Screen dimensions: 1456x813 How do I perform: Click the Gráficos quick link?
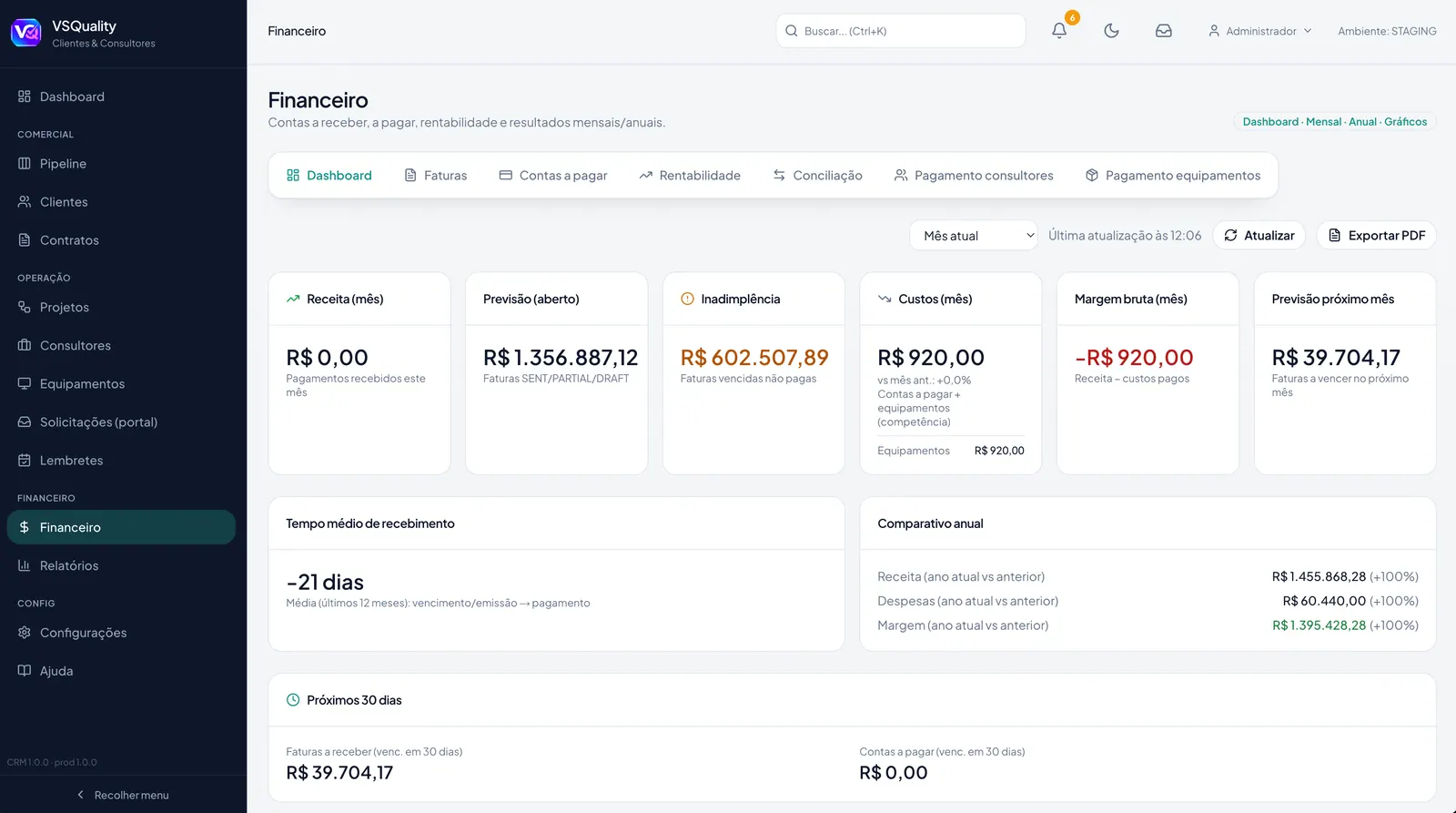click(x=1405, y=122)
